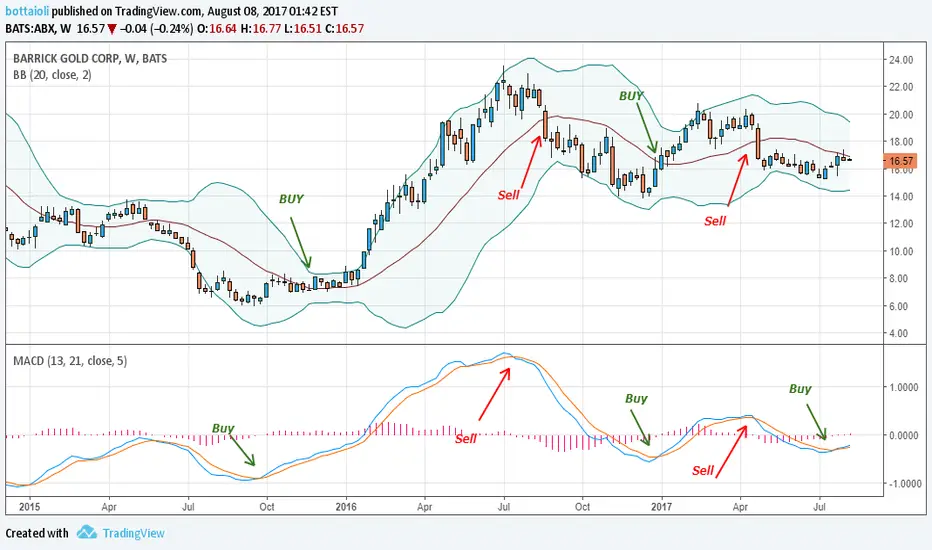The height and width of the screenshot is (550, 932).
Task: Click the 1.0000 MACD axis label
Action: click(905, 387)
